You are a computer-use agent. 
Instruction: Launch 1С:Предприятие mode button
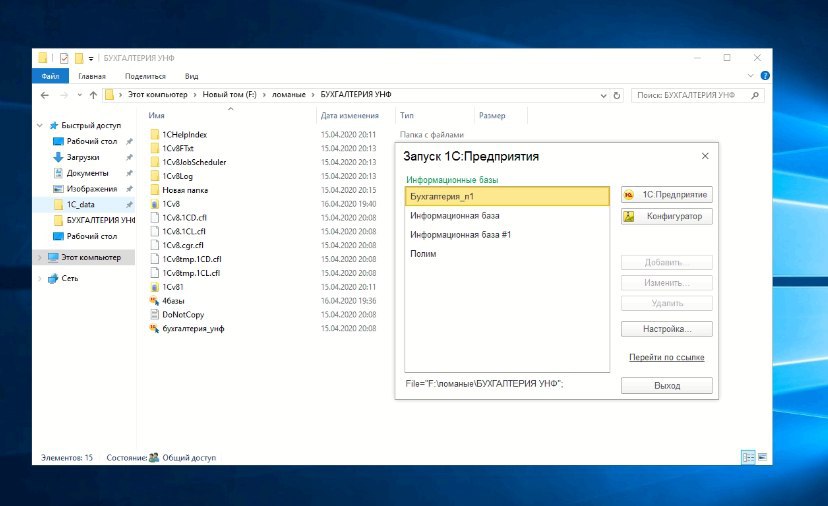coord(666,195)
